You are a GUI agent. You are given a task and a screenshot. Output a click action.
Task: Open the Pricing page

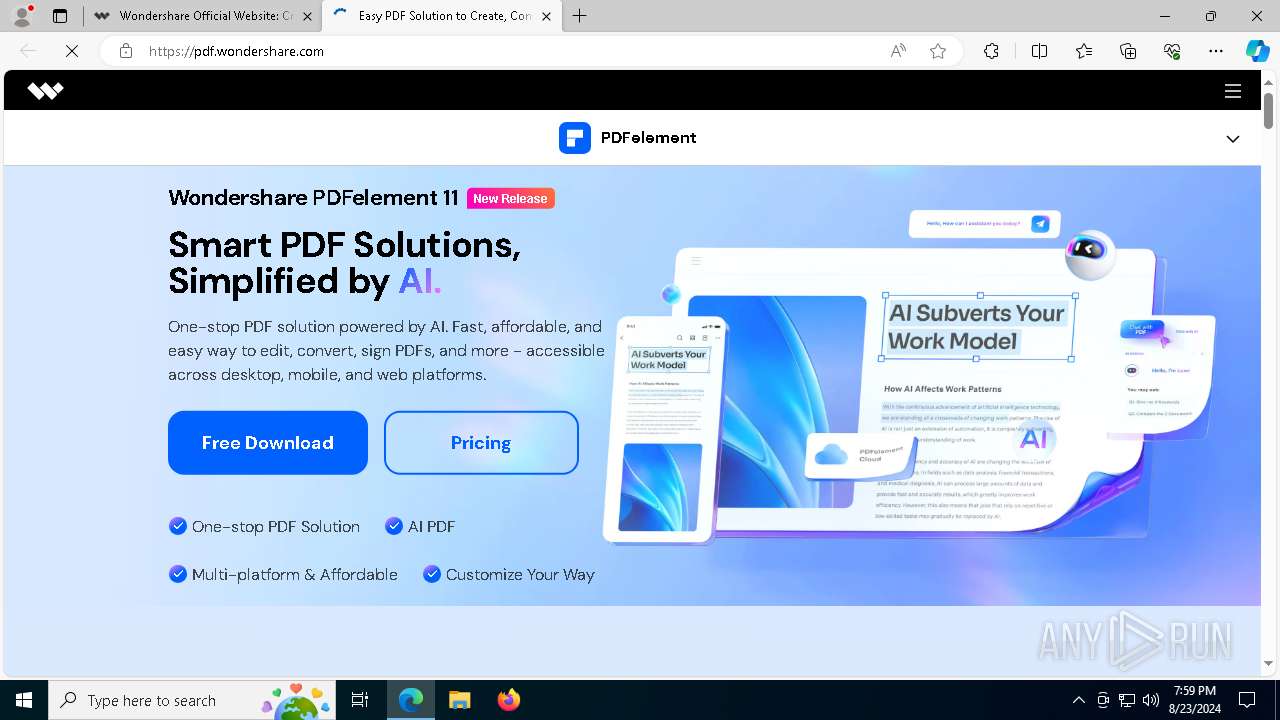coord(481,443)
